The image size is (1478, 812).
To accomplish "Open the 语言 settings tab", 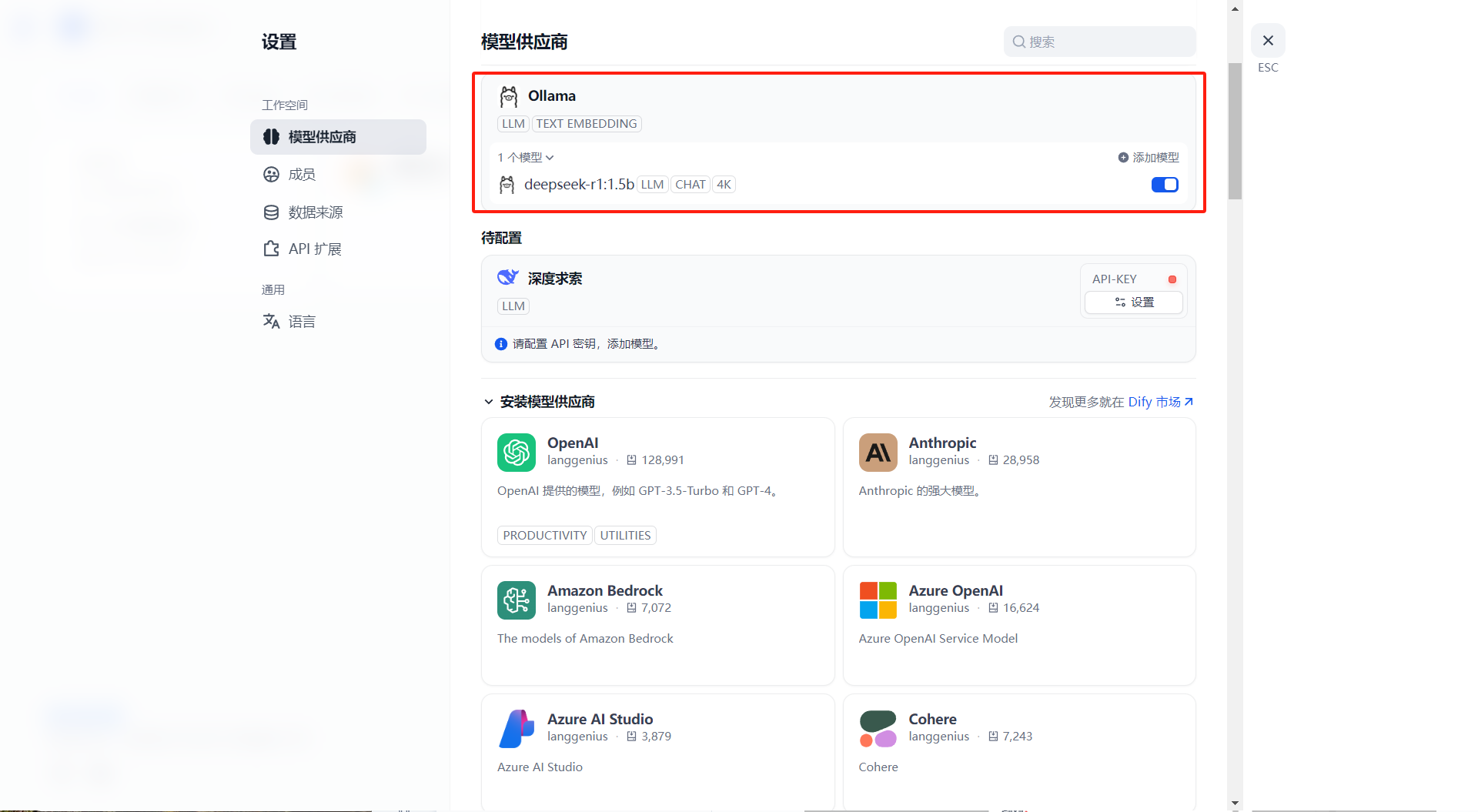I will [338, 321].
